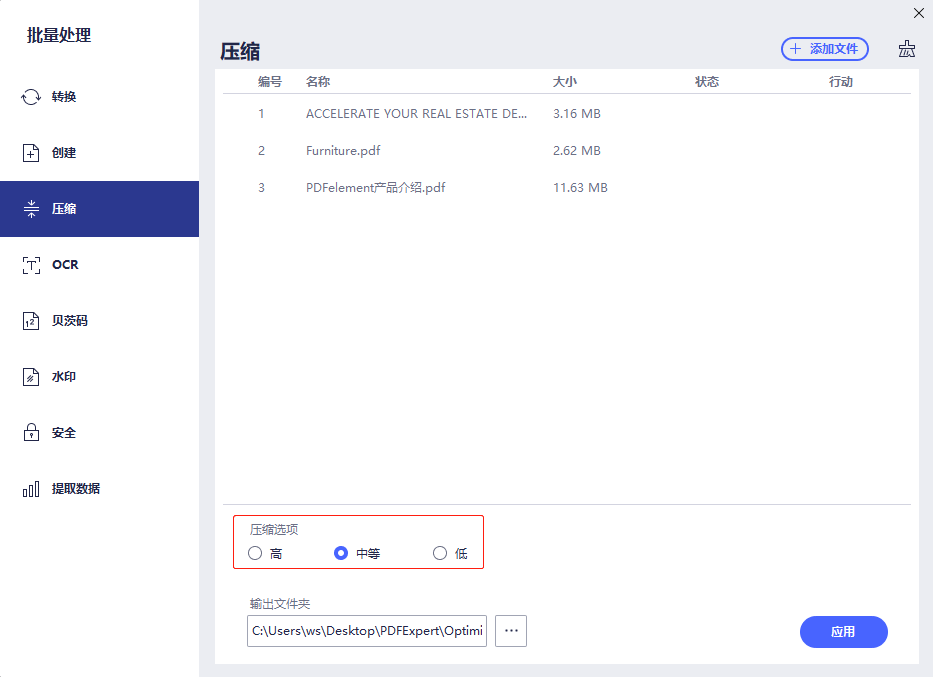Clear the file list with the broom icon
The height and width of the screenshot is (677, 933).
pos(906,48)
